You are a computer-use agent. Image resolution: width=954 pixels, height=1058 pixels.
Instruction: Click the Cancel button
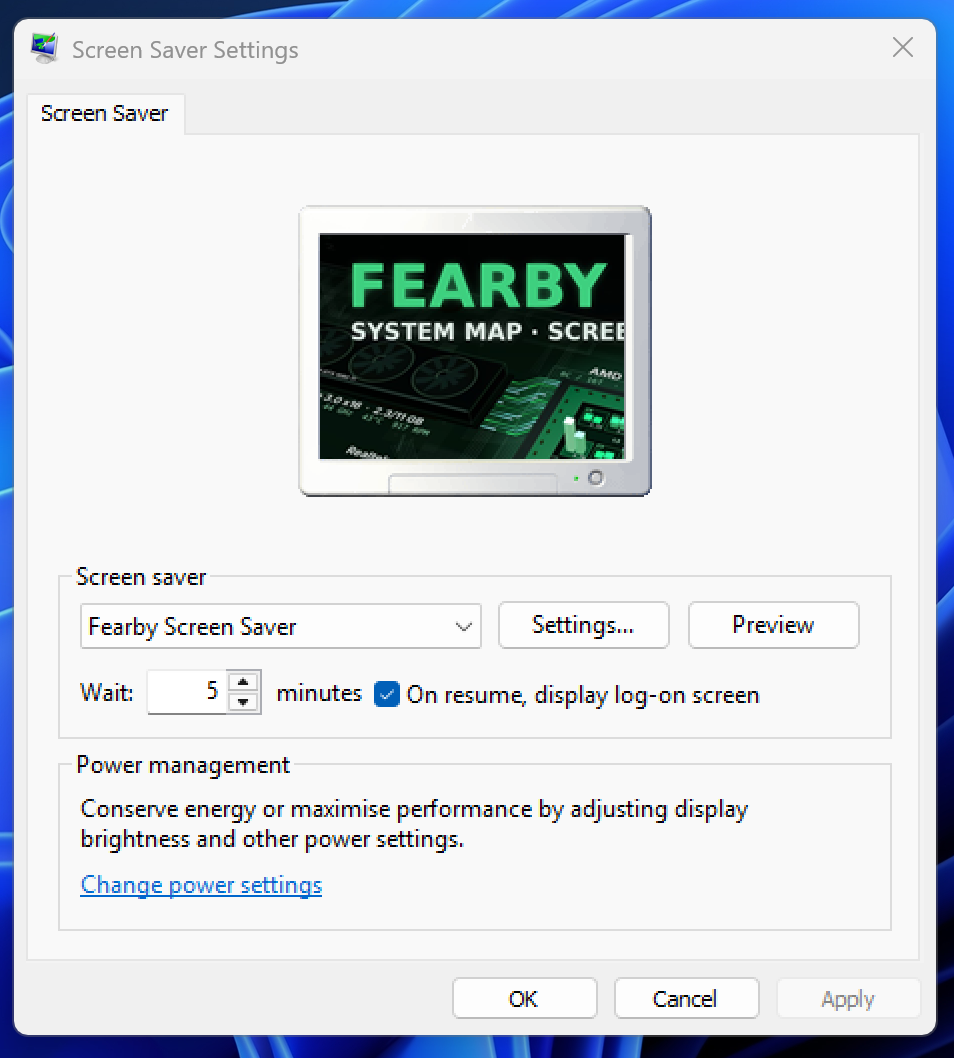coord(686,999)
